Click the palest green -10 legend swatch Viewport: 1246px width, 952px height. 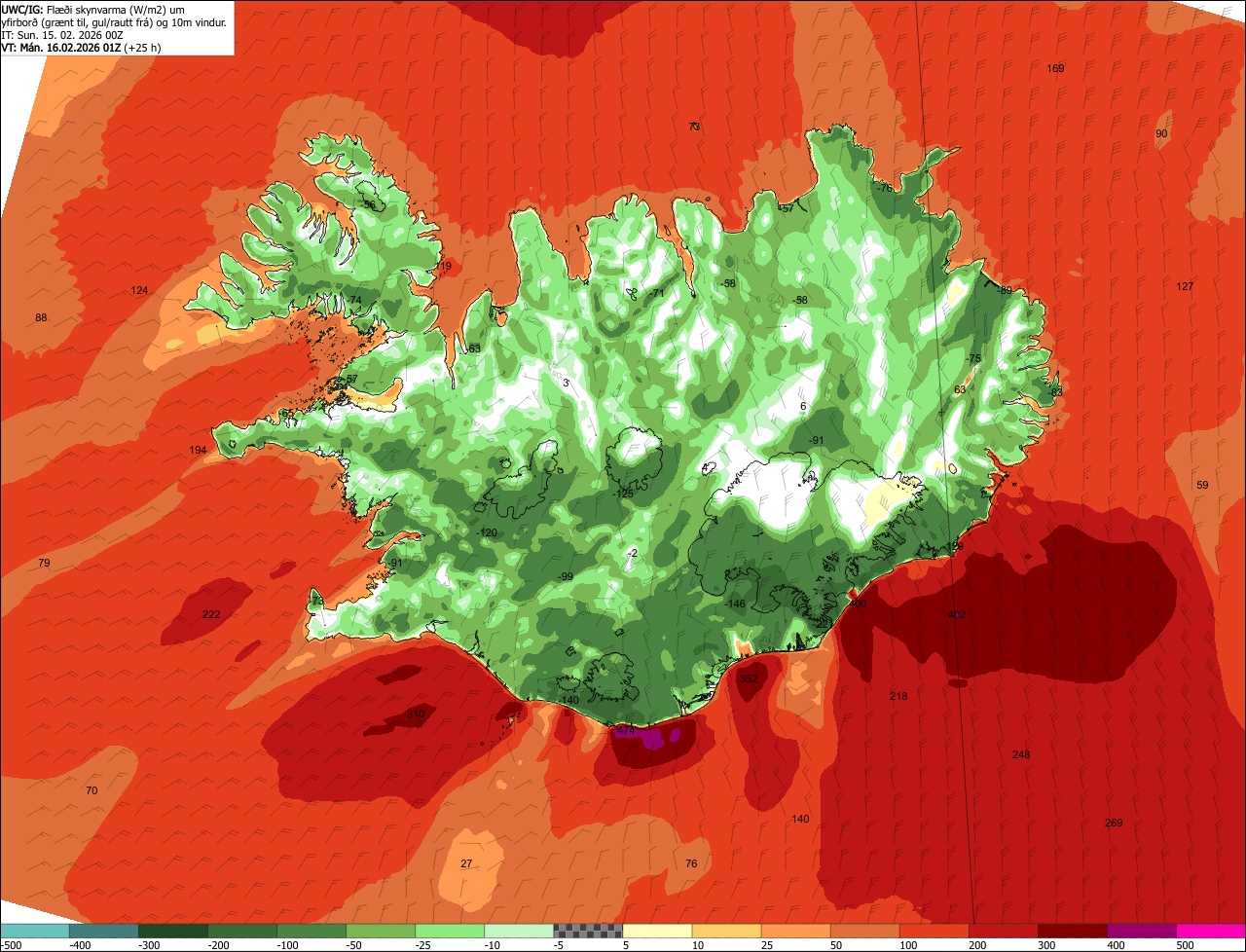(519, 931)
